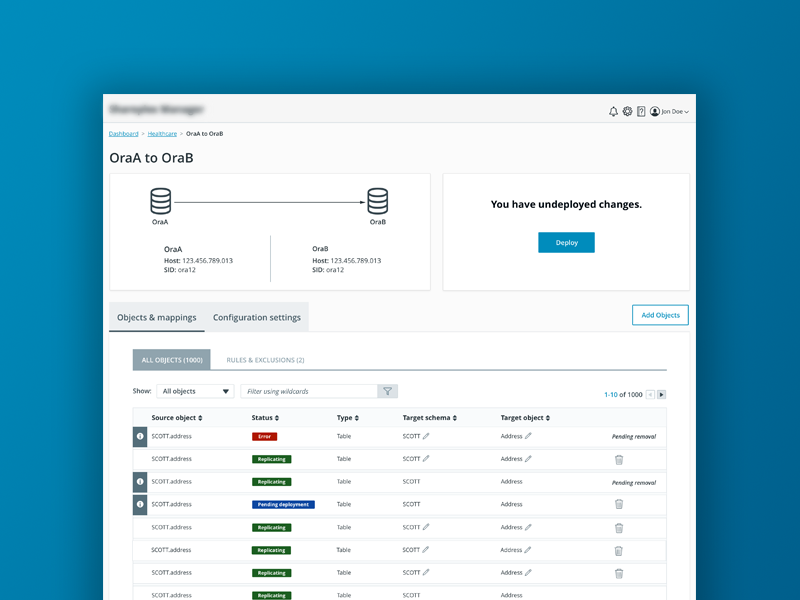Image resolution: width=800 pixels, height=600 pixels.
Task: Click Pending removal text in Error row
Action: pyautogui.click(x=634, y=437)
